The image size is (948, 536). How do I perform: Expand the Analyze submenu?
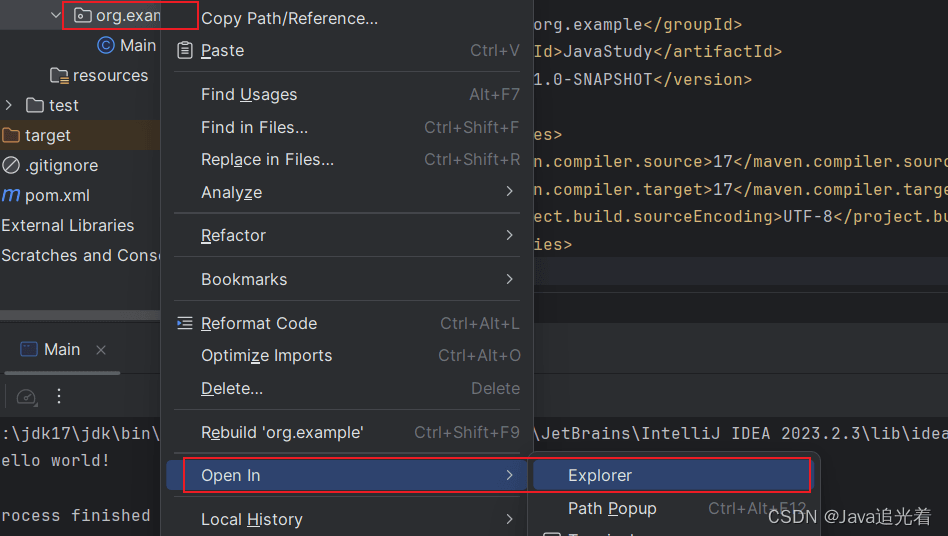pos(509,191)
